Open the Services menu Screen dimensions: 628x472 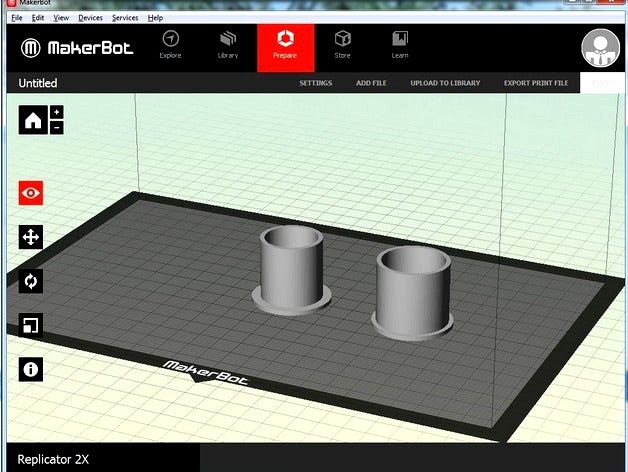point(125,18)
